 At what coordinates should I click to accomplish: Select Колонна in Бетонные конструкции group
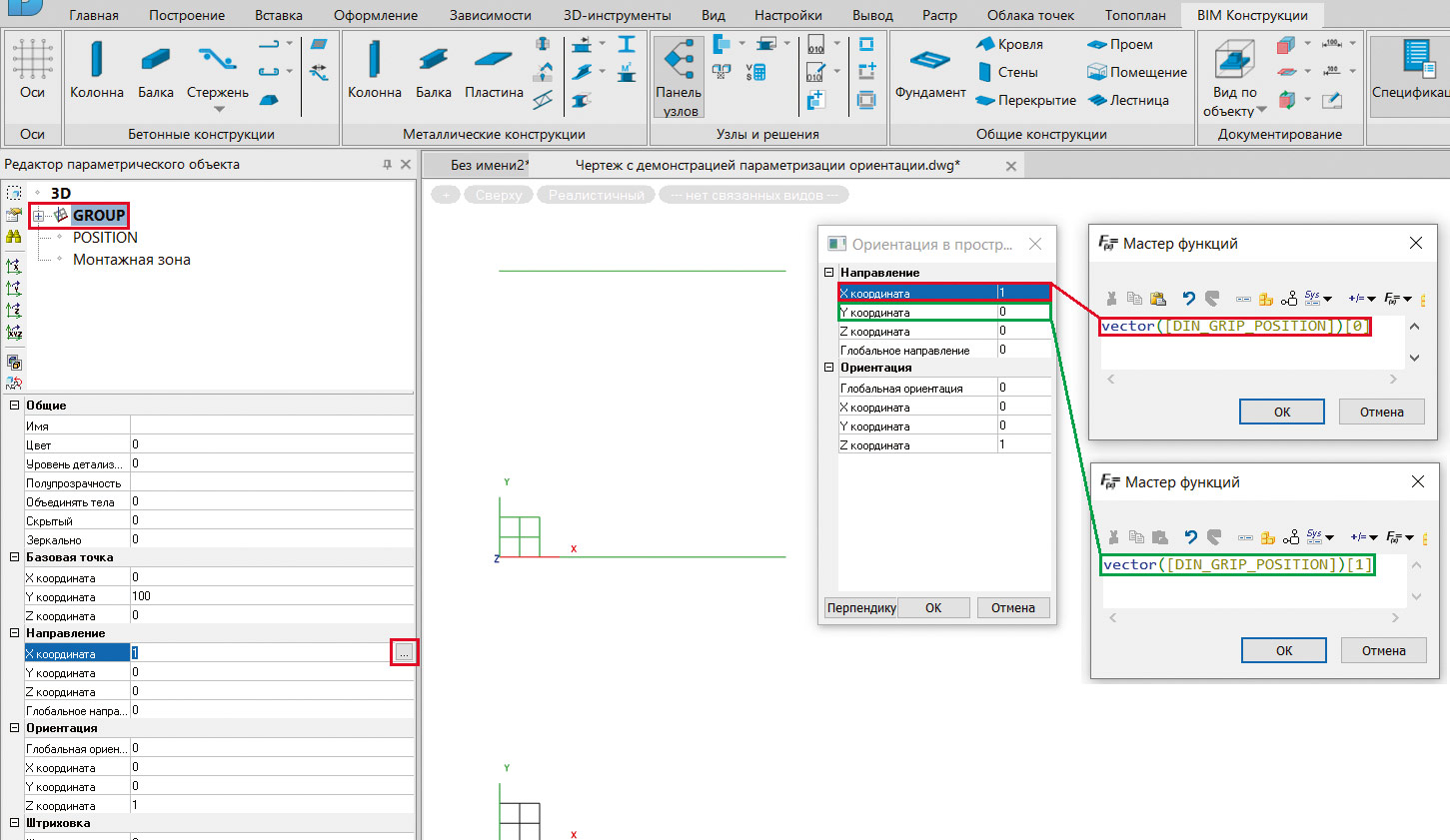tap(97, 70)
